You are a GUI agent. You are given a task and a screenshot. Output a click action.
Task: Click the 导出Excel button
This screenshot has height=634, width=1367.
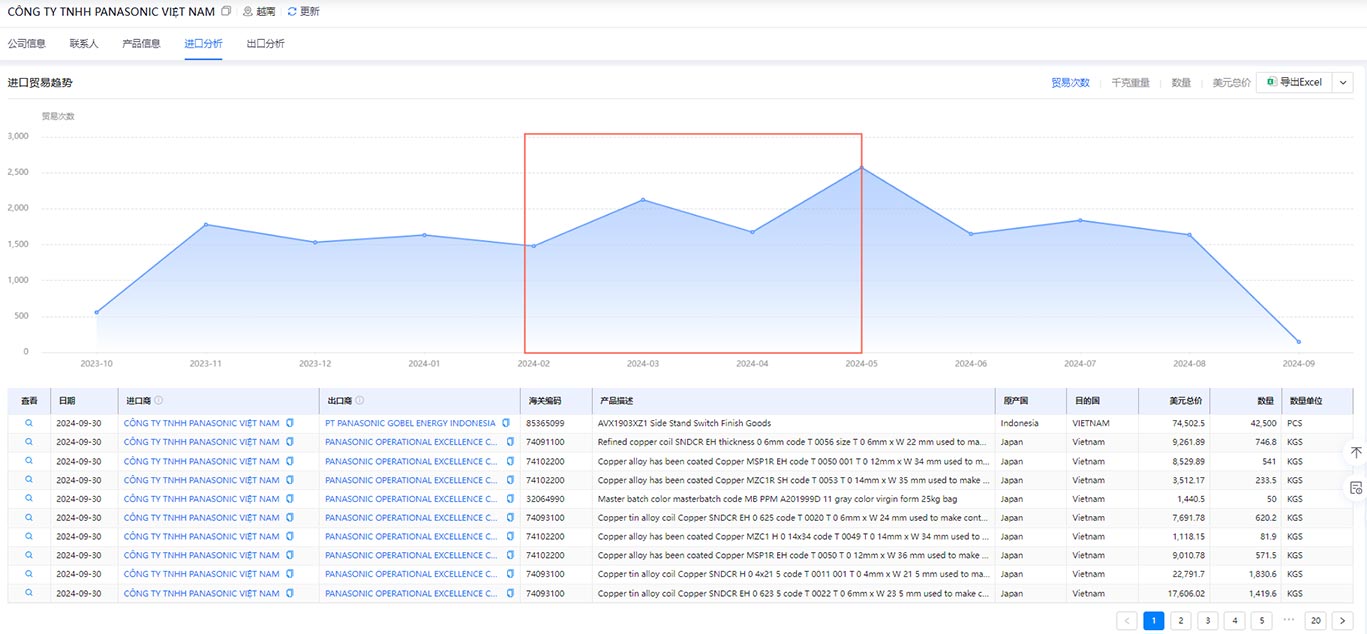pos(1293,82)
